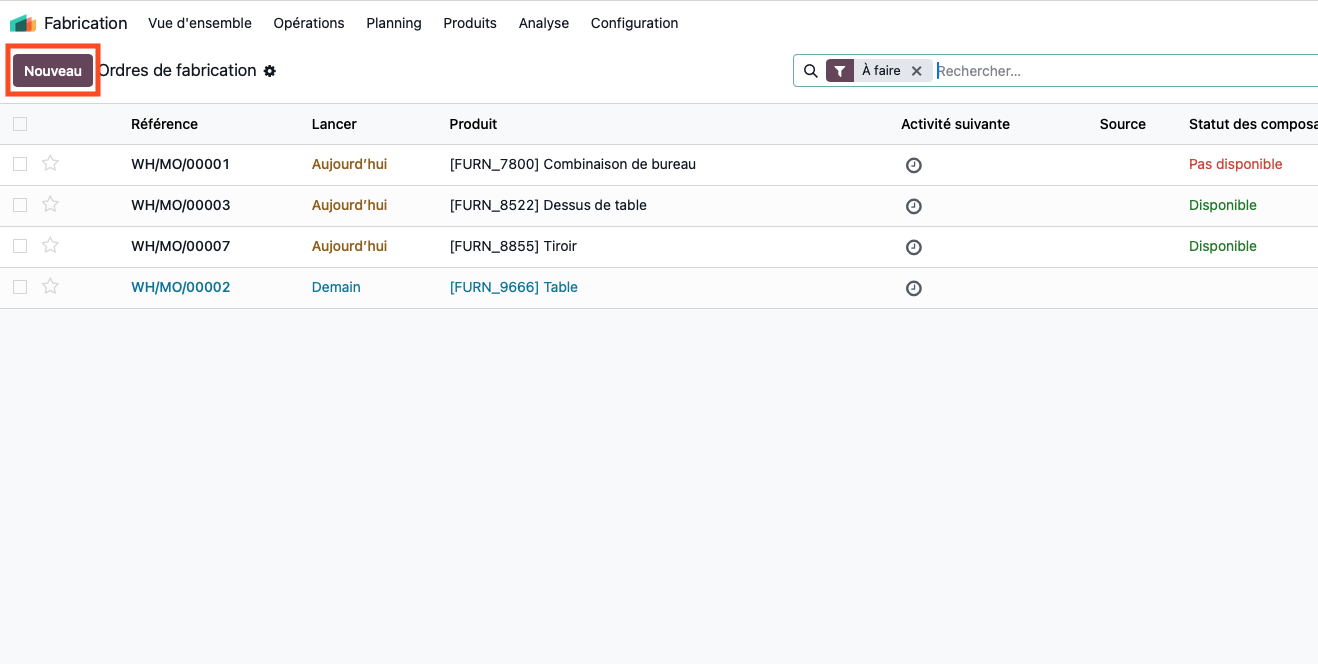The image size is (1318, 664).
Task: Open the gear settings next to Ordres de fabrication
Action: (x=270, y=71)
